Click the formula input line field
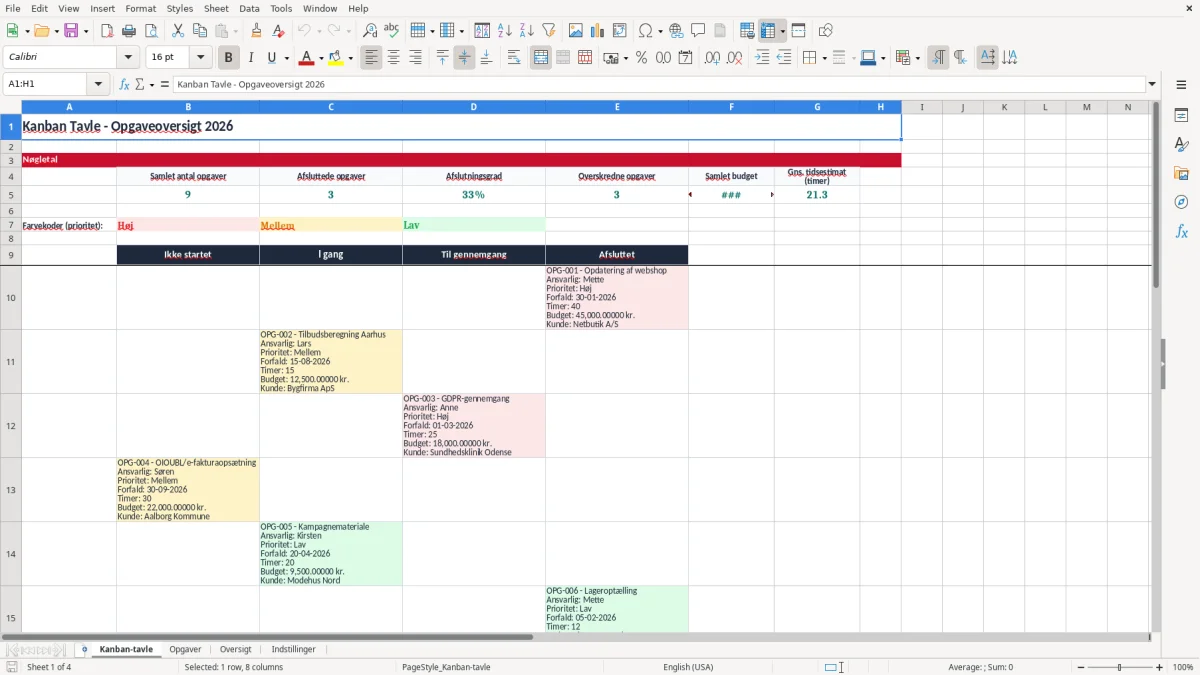 click(658, 85)
